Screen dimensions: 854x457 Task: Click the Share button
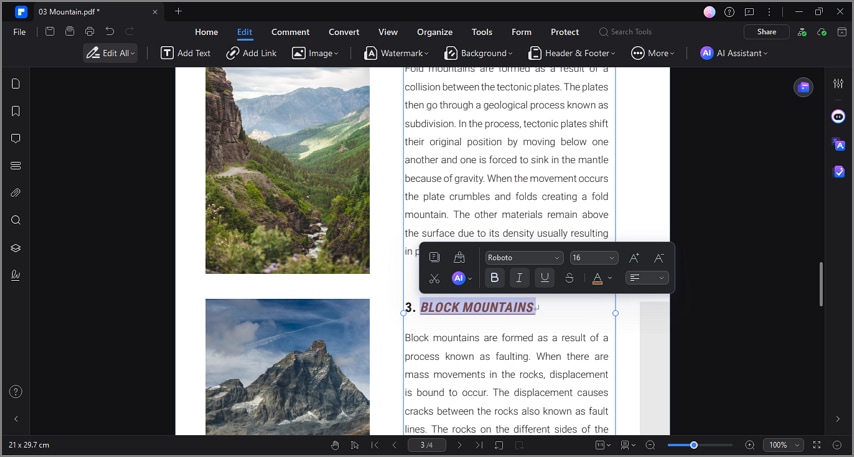coord(766,32)
